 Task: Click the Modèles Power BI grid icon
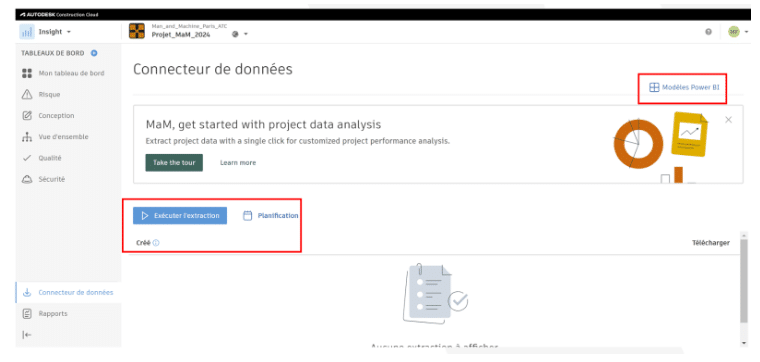click(654, 88)
